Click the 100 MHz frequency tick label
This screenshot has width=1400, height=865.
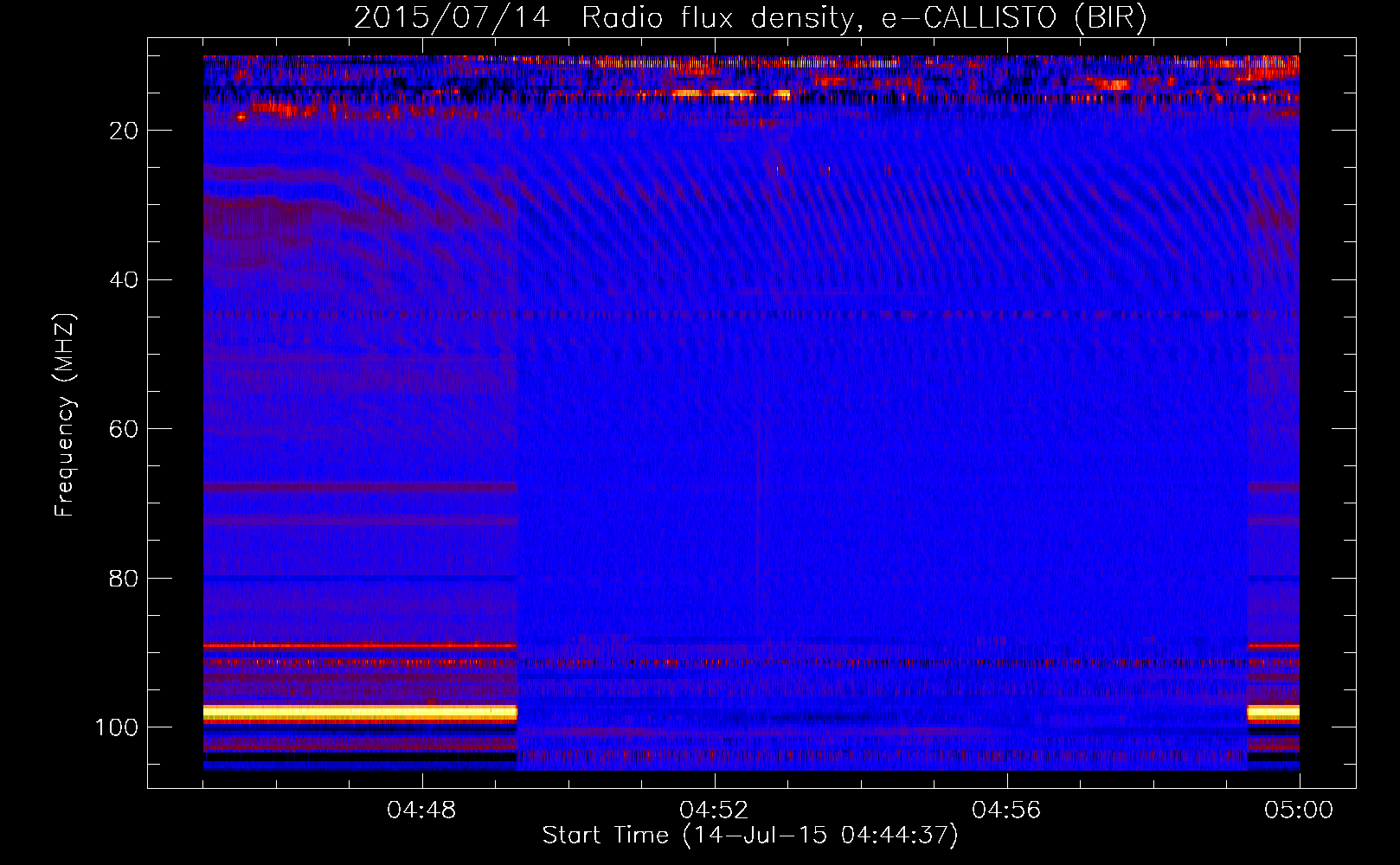tap(116, 727)
